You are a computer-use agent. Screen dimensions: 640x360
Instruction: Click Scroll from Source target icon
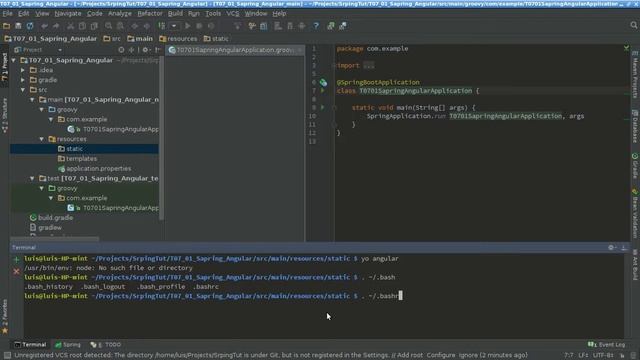click(x=121, y=50)
